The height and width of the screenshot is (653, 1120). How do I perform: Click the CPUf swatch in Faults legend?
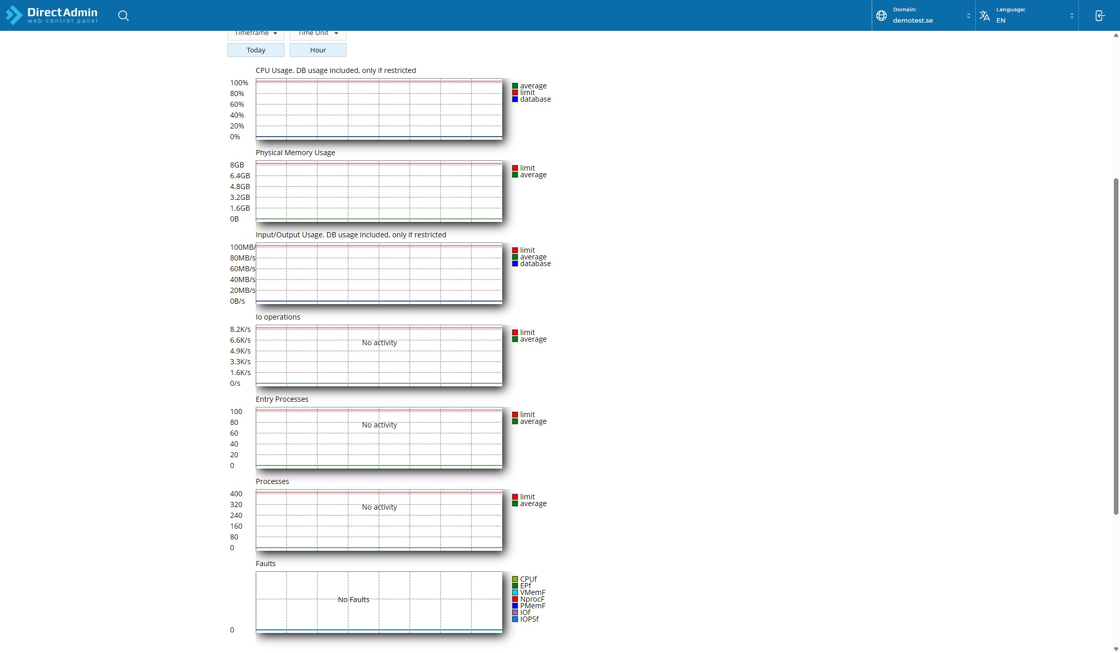pyautogui.click(x=515, y=579)
